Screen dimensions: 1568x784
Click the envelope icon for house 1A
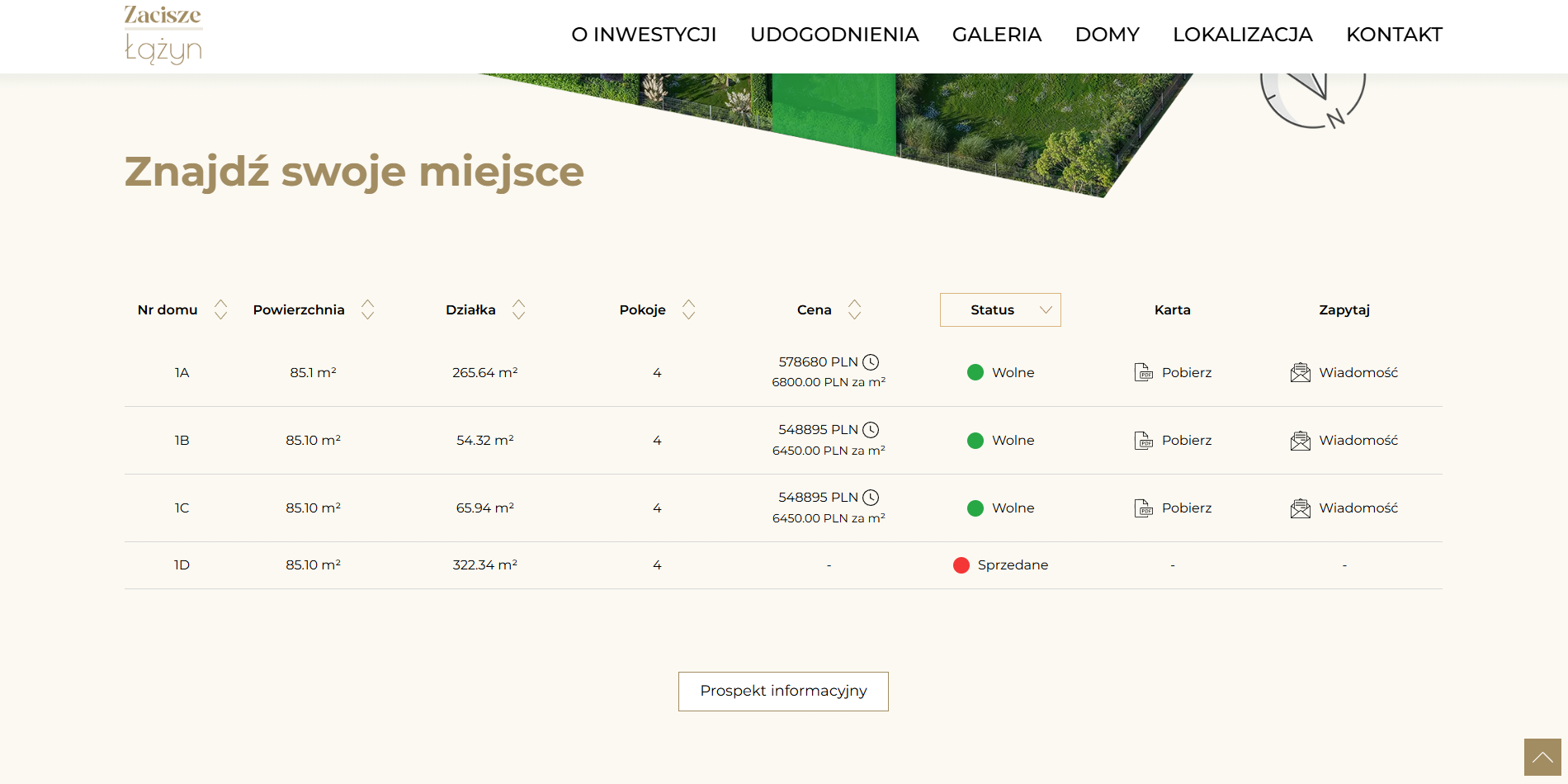click(1301, 372)
